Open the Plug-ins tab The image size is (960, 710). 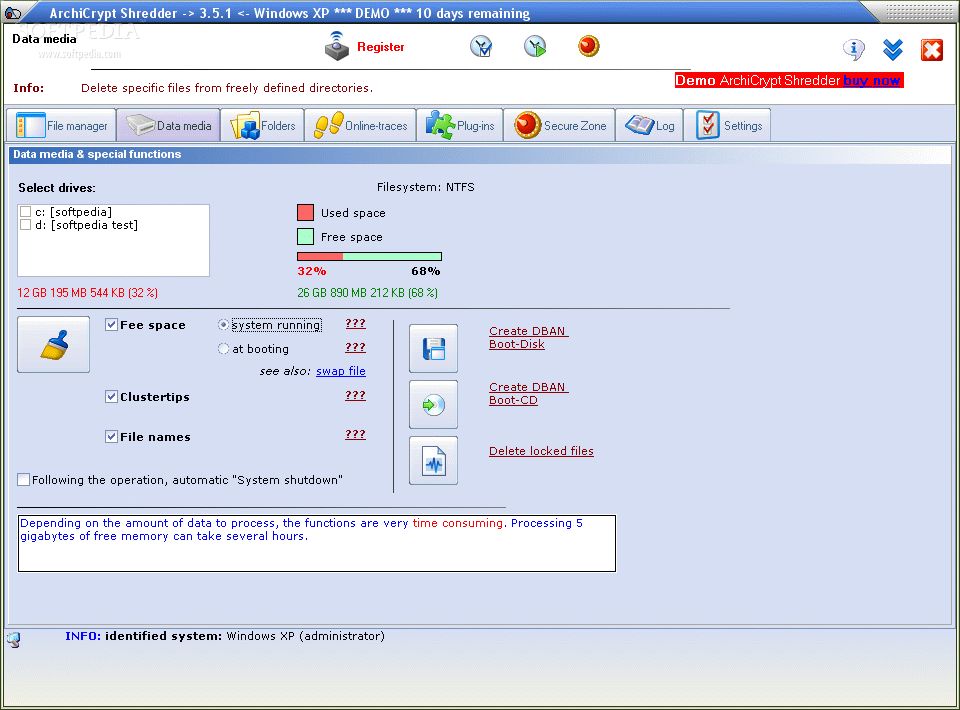point(460,125)
